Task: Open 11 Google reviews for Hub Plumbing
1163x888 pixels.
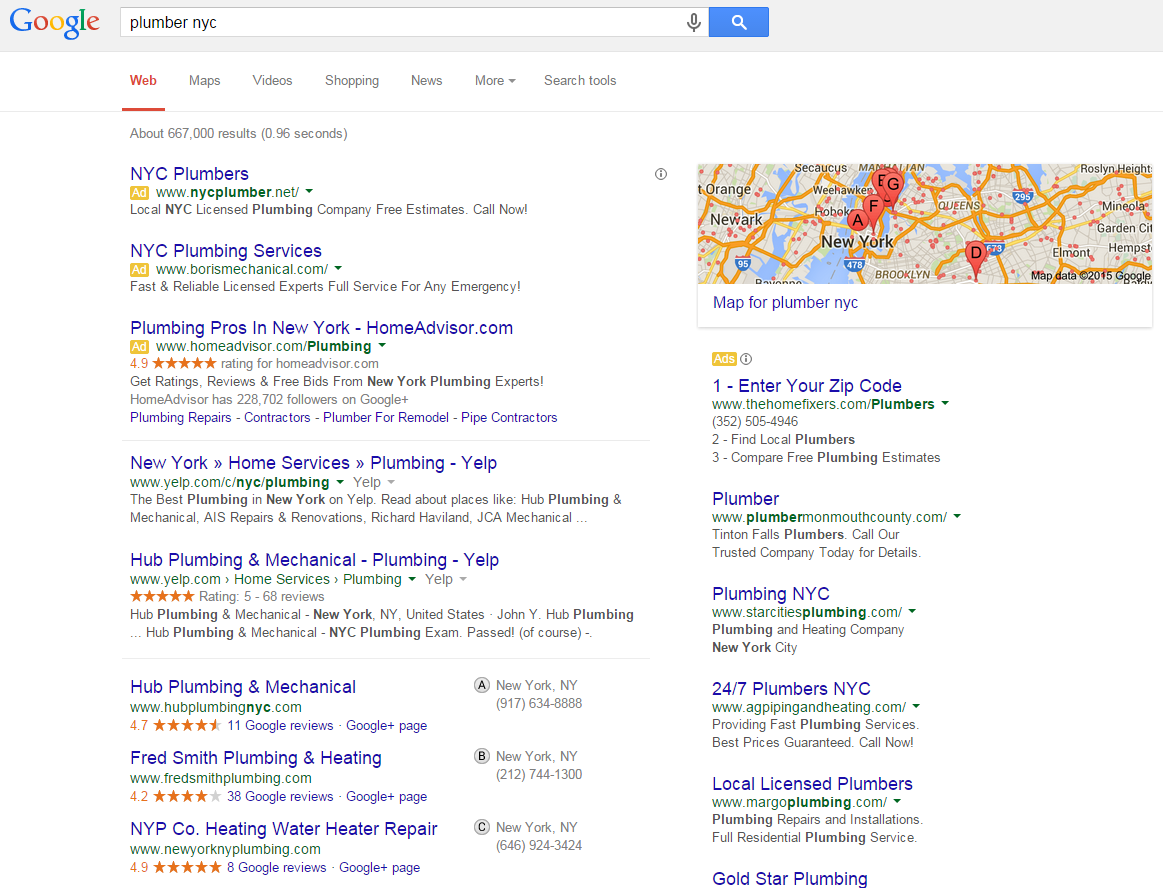Action: 280,726
